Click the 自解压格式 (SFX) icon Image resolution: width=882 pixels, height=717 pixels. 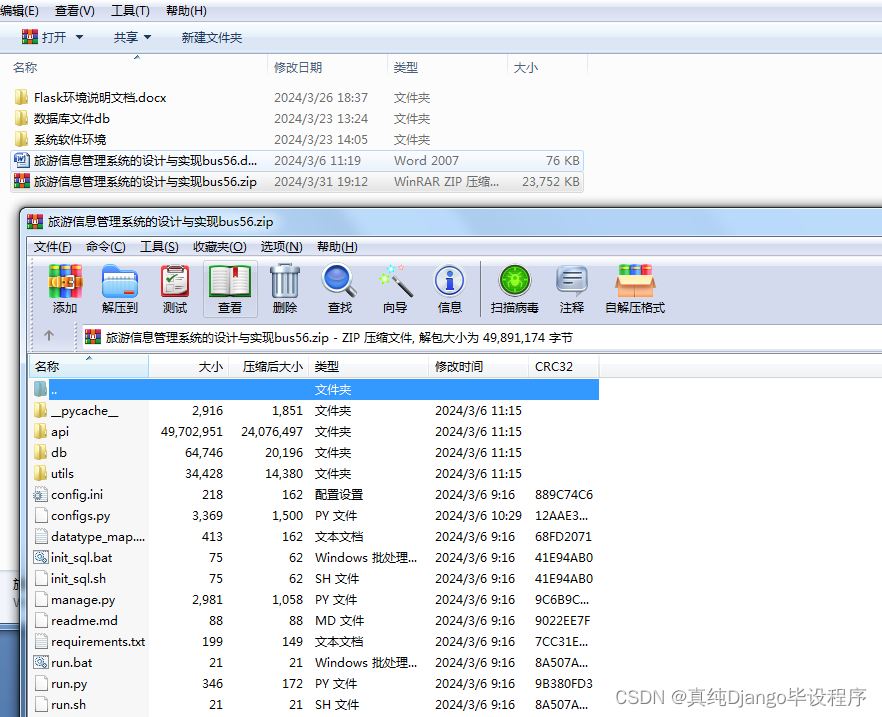pyautogui.click(x=635, y=281)
